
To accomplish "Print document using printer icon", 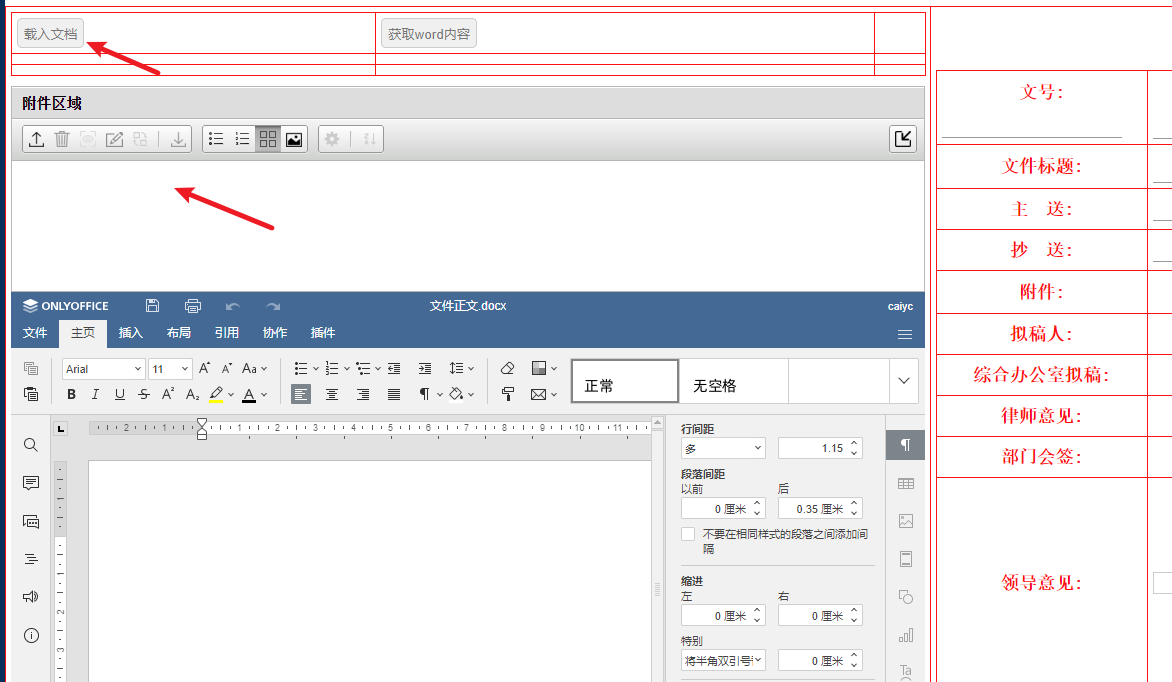I will coord(193,305).
